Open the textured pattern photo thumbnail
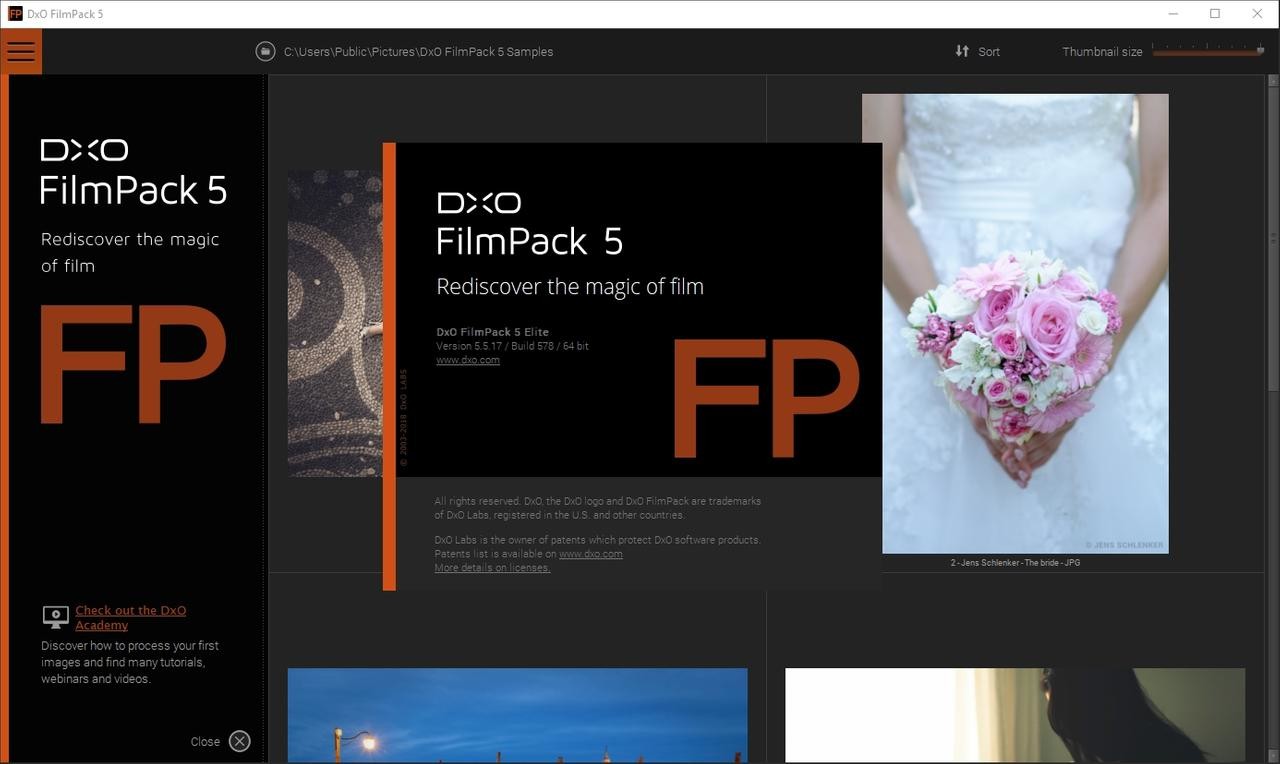Screen dimensions: 1280x764 click(x=335, y=323)
